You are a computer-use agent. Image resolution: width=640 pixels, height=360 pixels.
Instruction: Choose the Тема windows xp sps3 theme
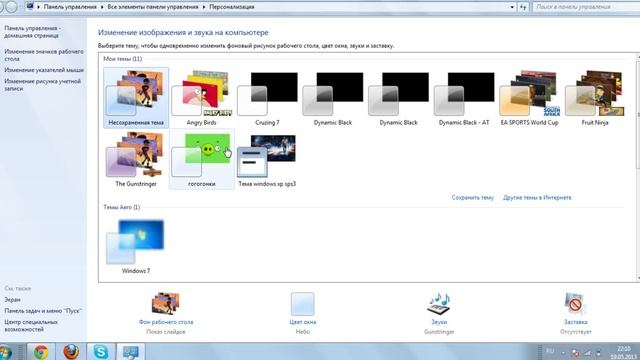267,159
